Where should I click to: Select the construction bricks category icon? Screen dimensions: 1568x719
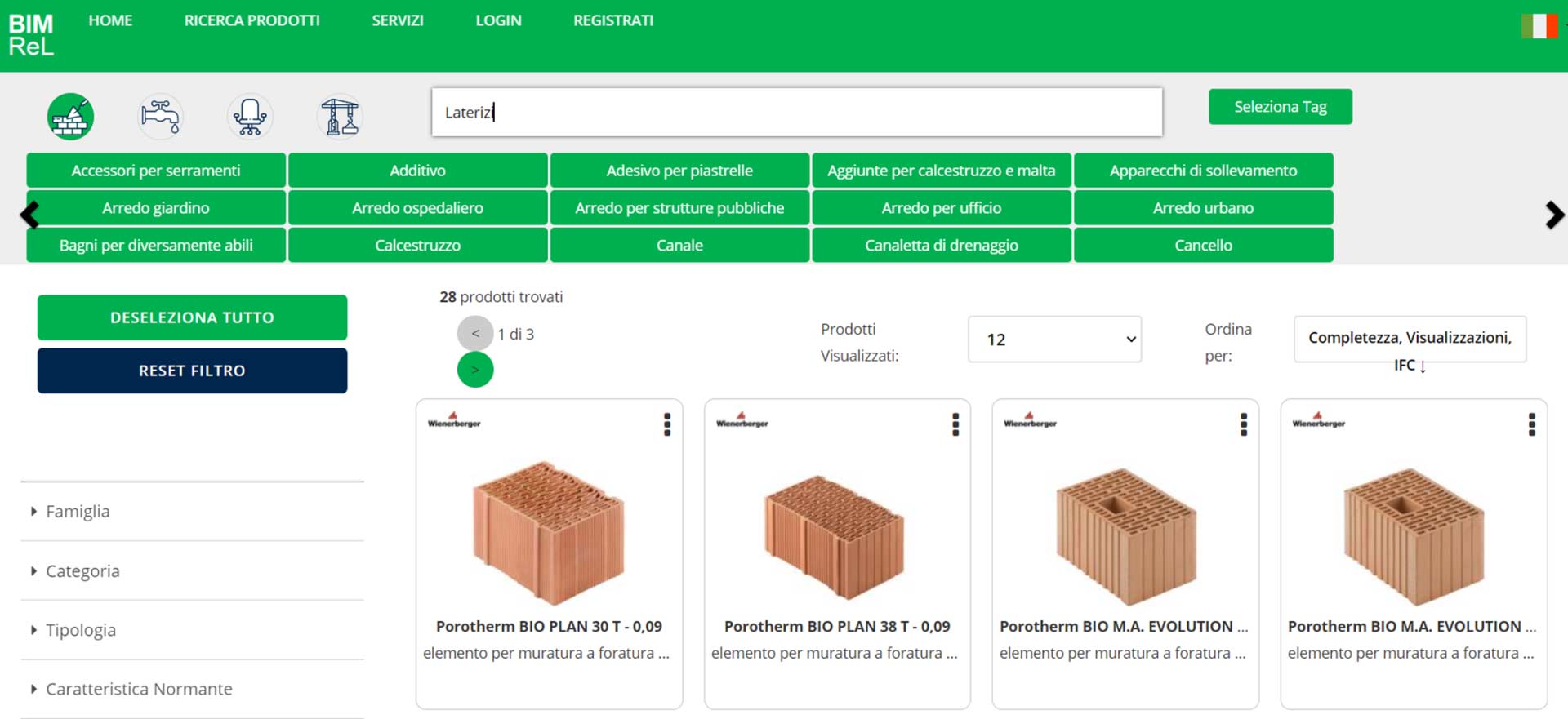tap(70, 117)
